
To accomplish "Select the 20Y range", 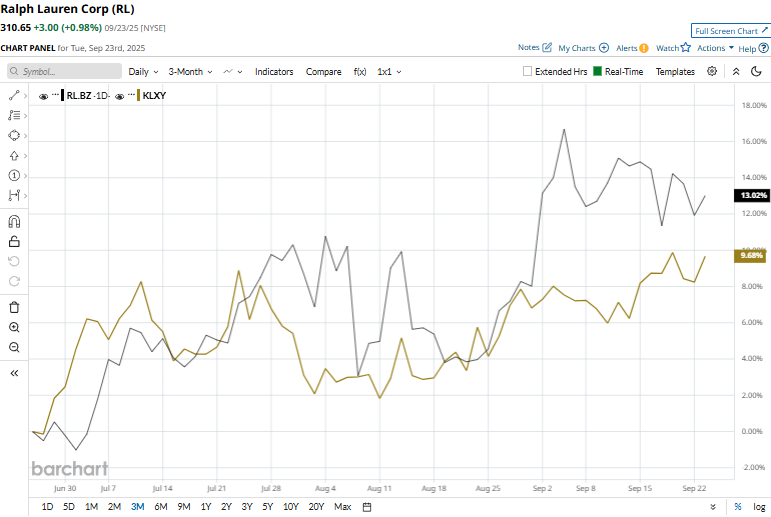I will pyautogui.click(x=316, y=507).
